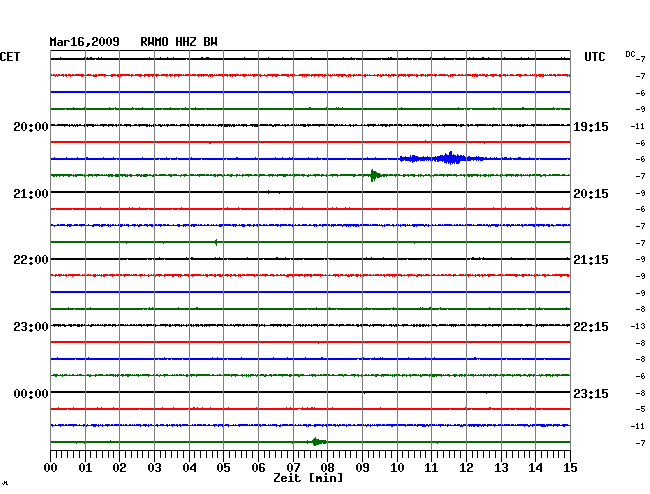650x494 pixels.
Task: Select the RWMO station code in the header
Action: pos(154,42)
